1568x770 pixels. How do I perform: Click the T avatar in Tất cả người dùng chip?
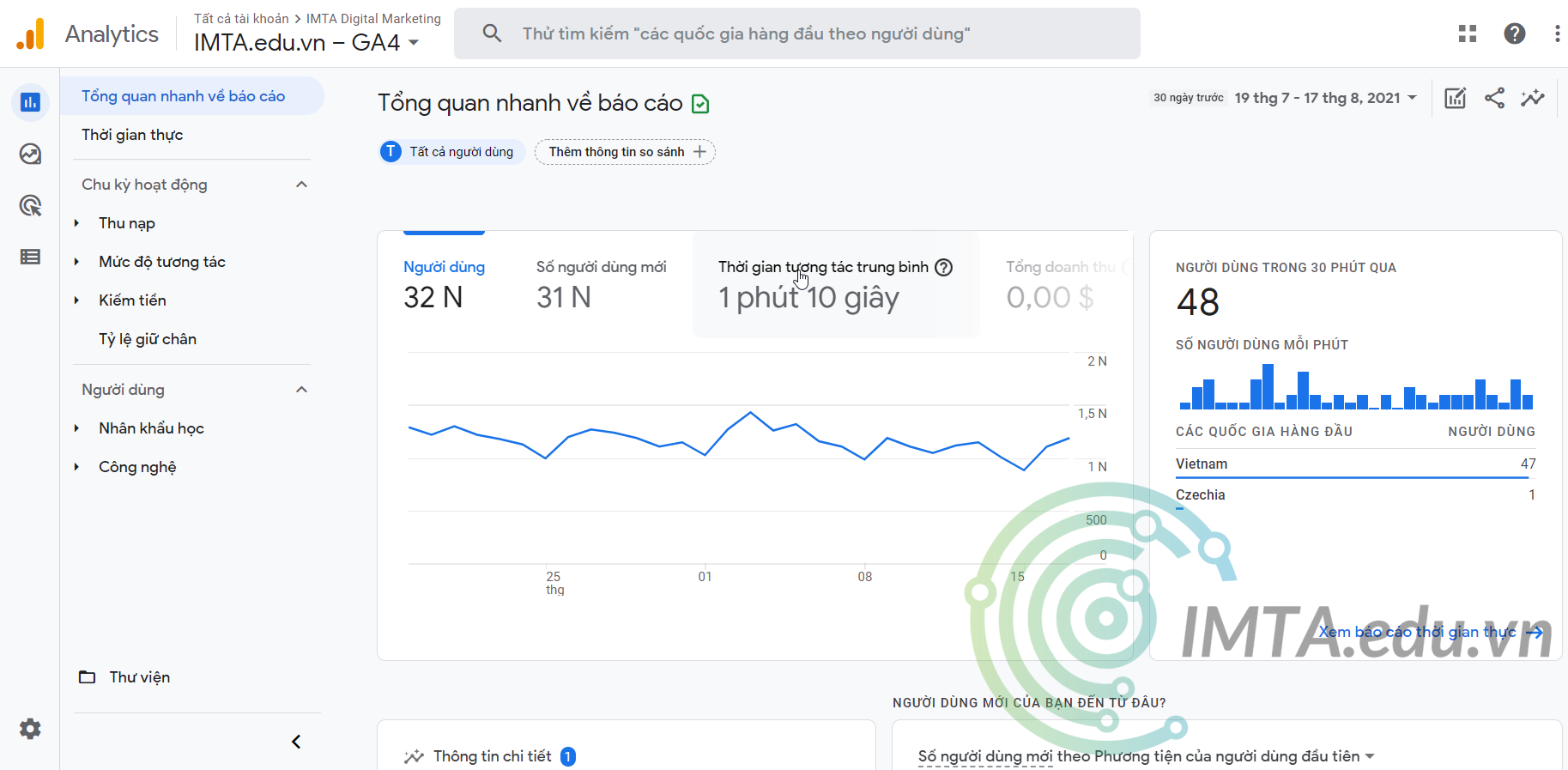(x=390, y=152)
